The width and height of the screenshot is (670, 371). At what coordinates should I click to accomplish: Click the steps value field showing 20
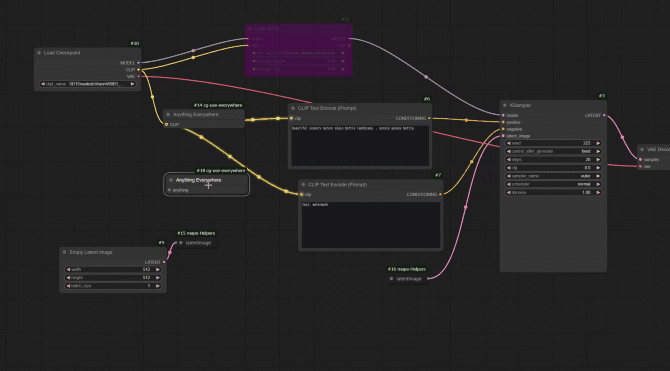pos(553,159)
